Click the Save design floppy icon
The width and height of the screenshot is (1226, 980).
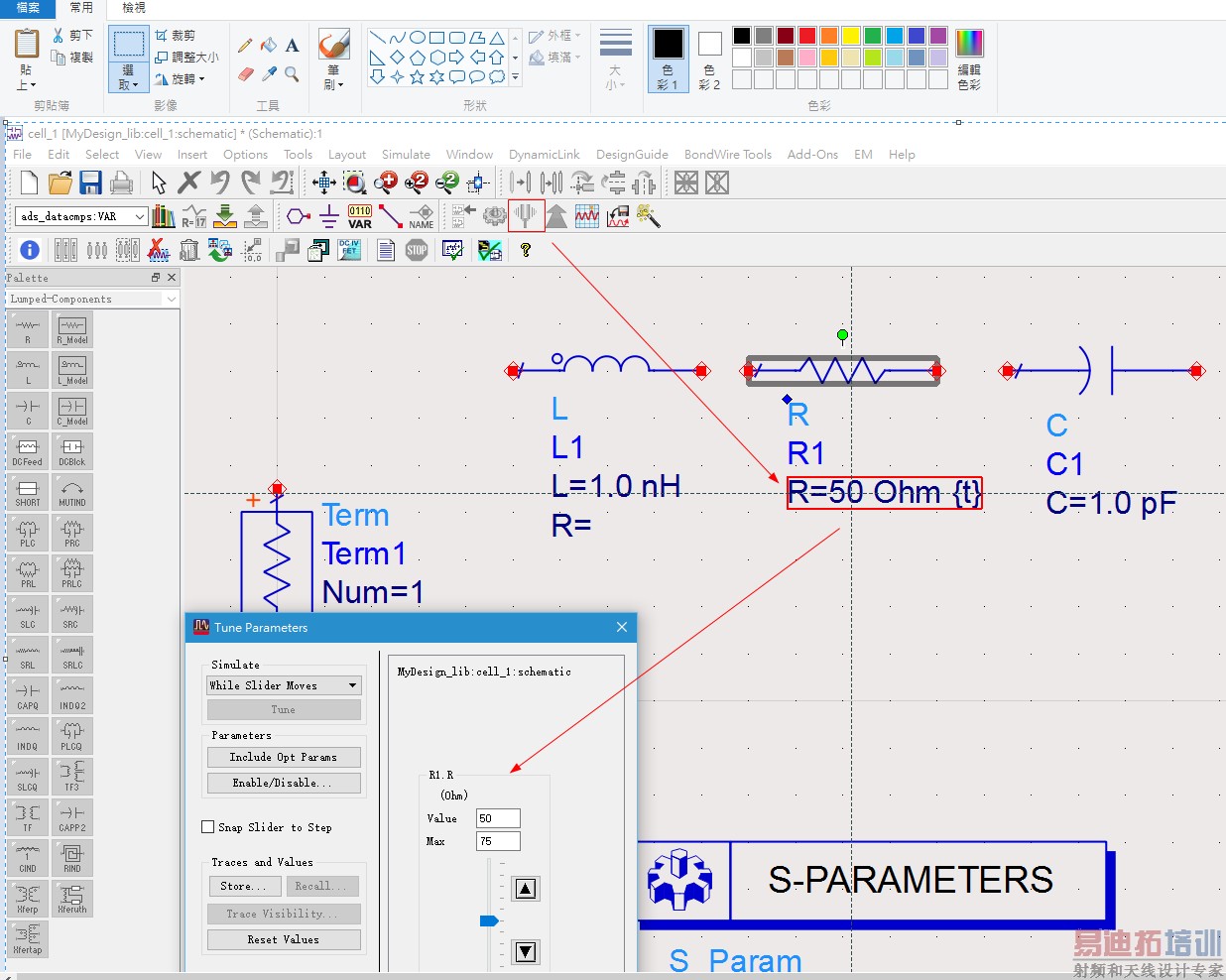pyautogui.click(x=91, y=183)
